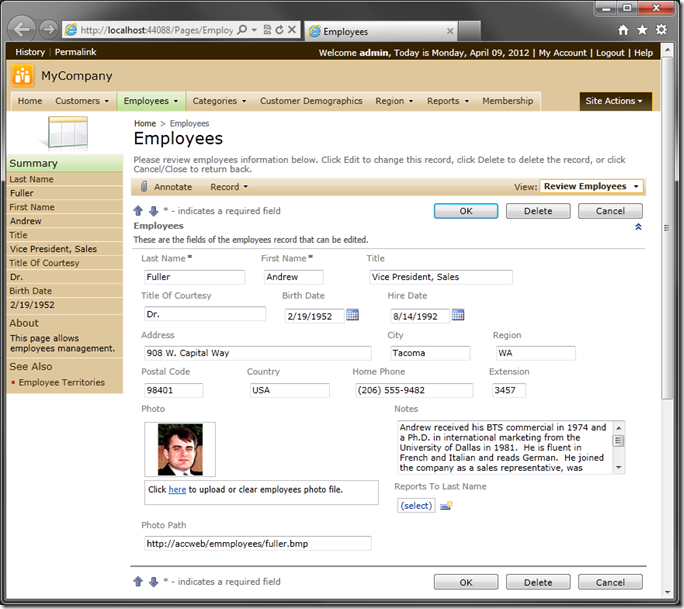This screenshot has width=684, height=609.
Task: Click the Last Name input field
Action: (195, 277)
